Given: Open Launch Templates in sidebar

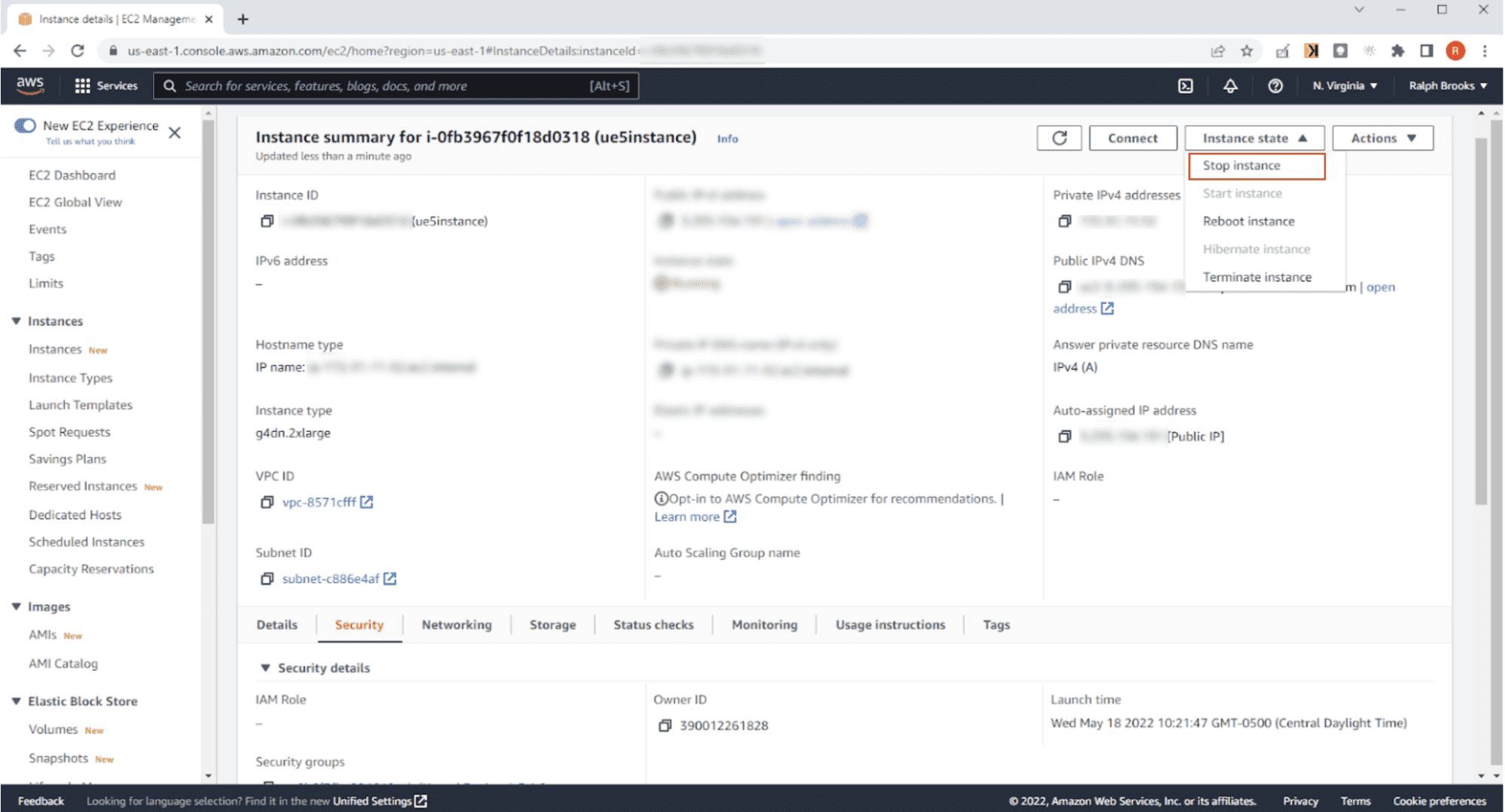Looking at the screenshot, I should coord(81,405).
